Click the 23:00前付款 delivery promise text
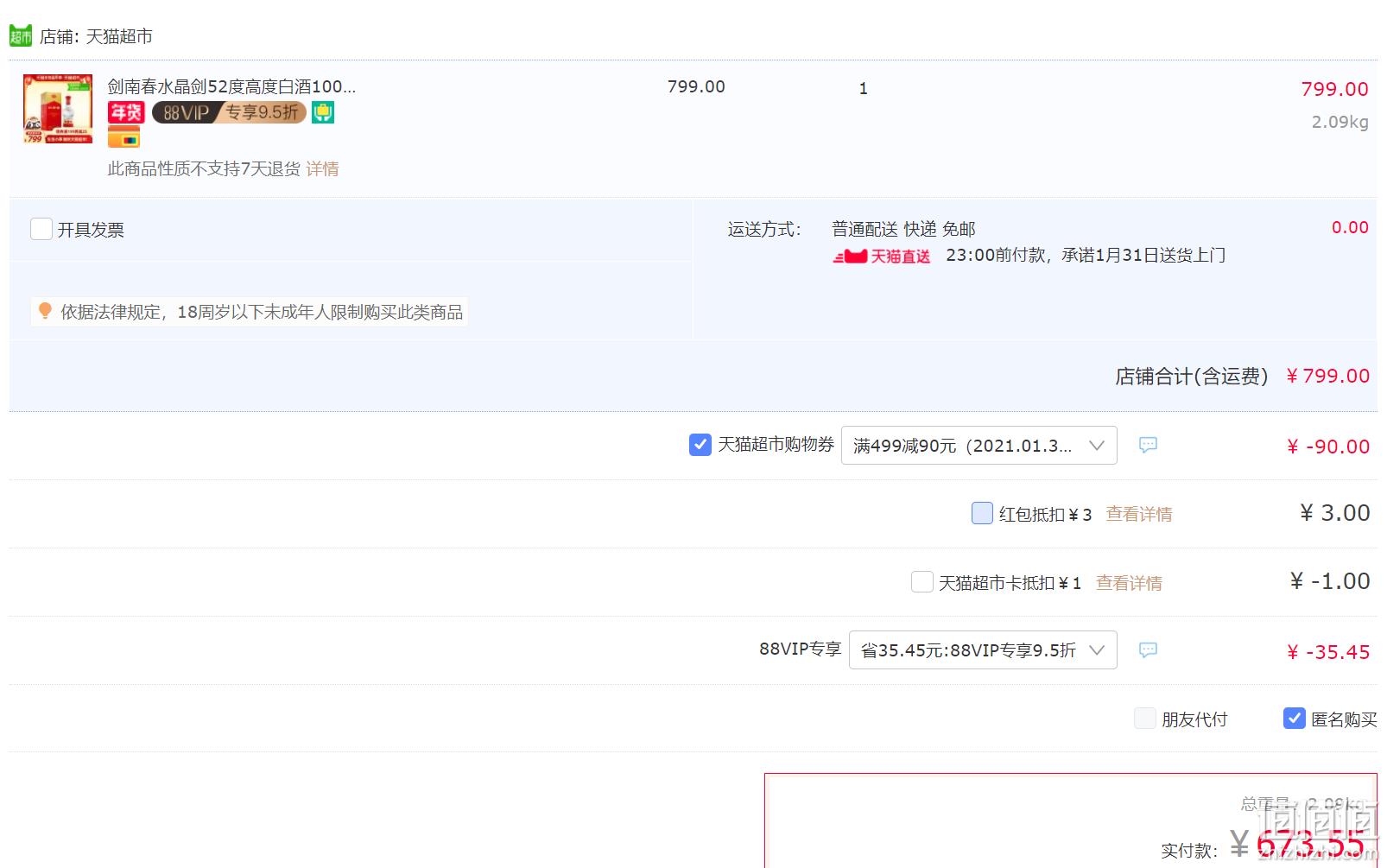 point(1086,255)
